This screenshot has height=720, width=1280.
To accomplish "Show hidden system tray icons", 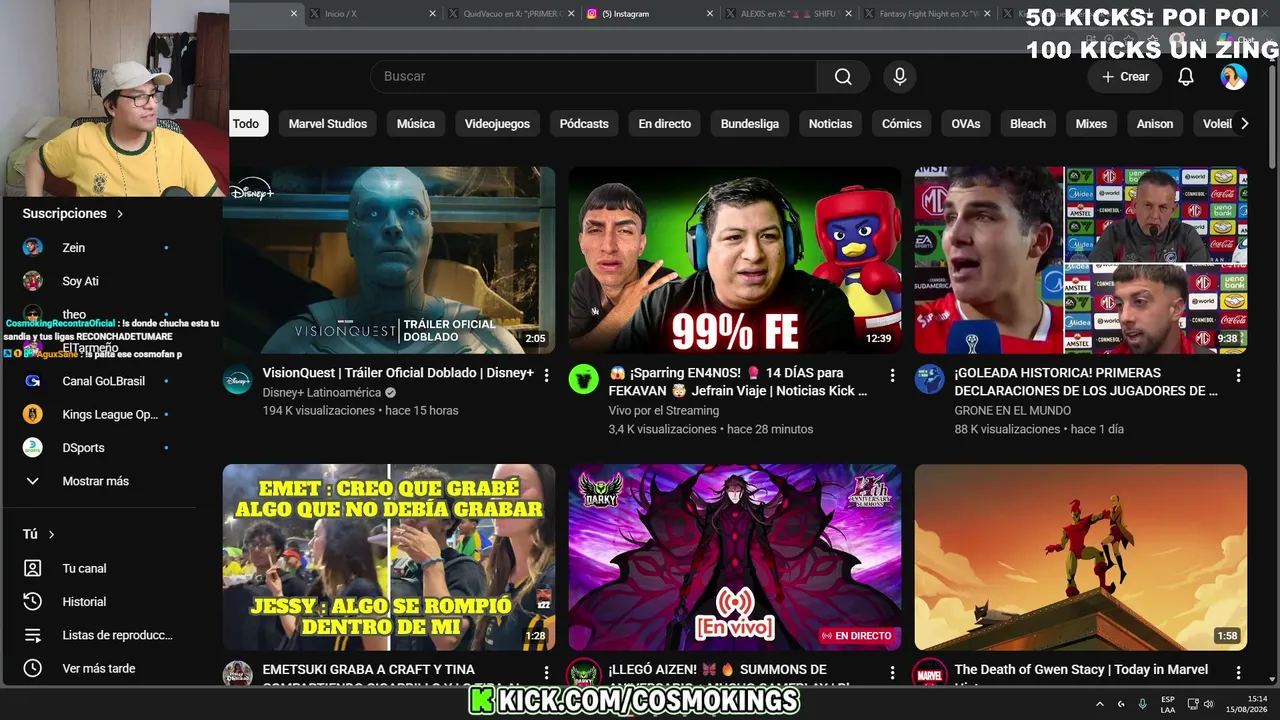I will tap(1100, 704).
